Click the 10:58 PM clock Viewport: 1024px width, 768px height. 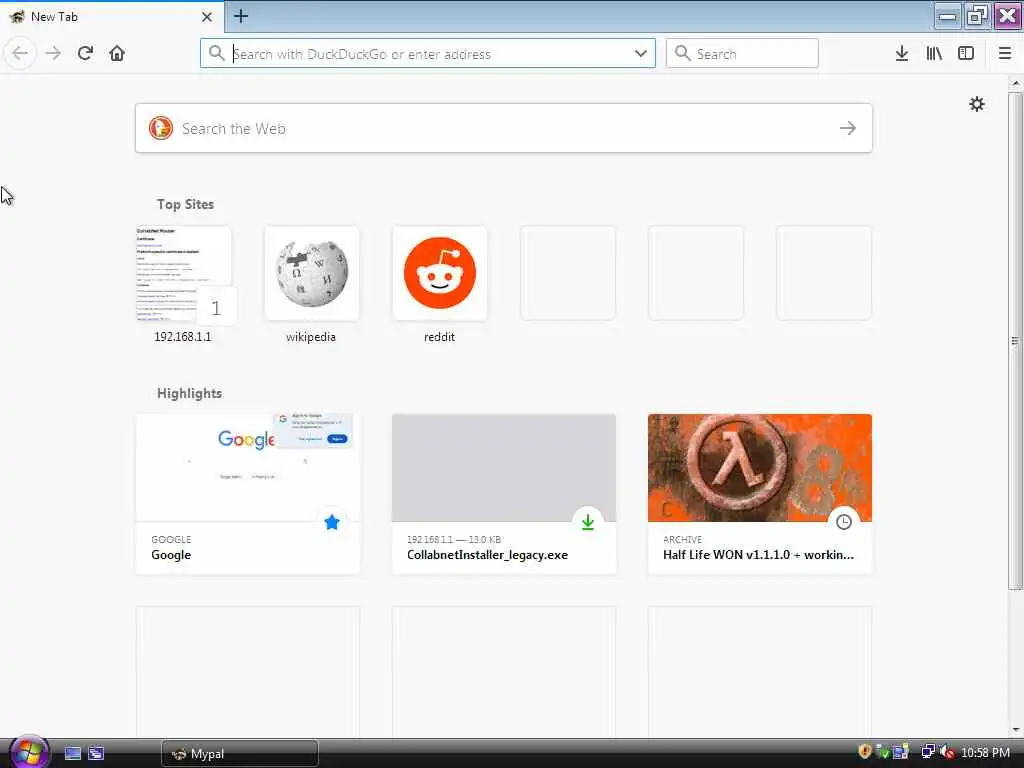(x=985, y=752)
